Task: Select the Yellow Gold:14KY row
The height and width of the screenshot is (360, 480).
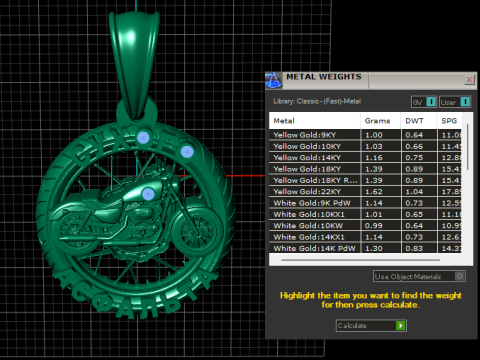Action: point(365,158)
